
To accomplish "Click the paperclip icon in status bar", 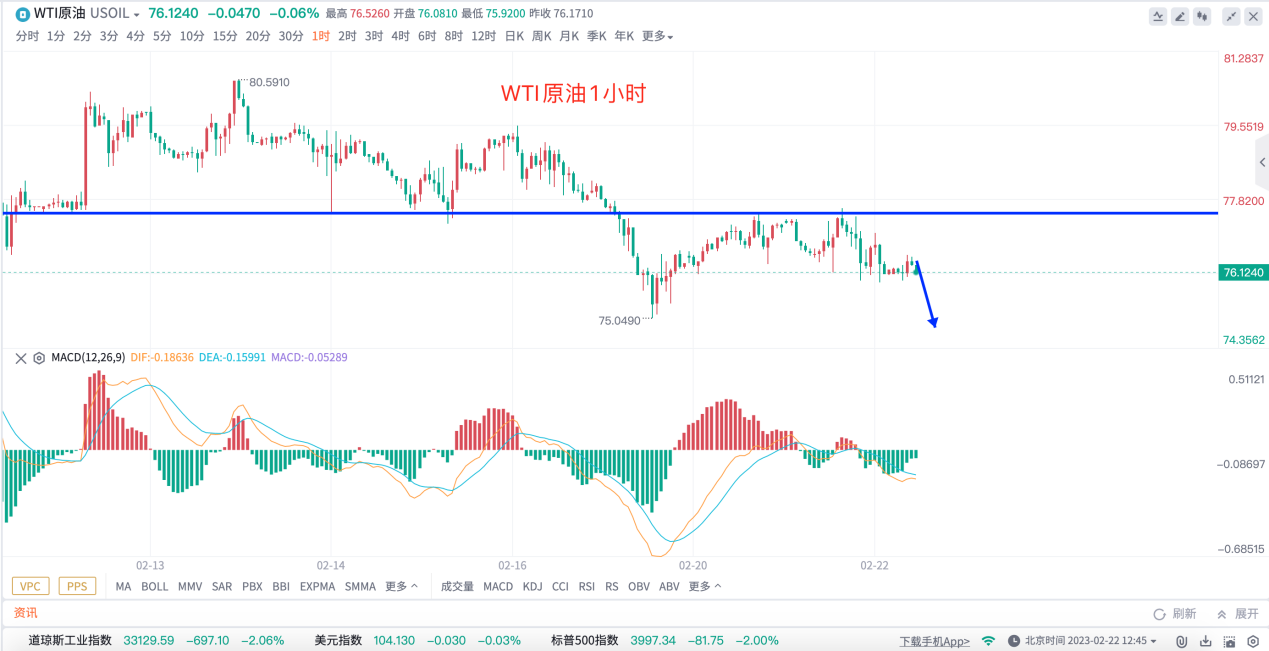I will pyautogui.click(x=1181, y=640).
